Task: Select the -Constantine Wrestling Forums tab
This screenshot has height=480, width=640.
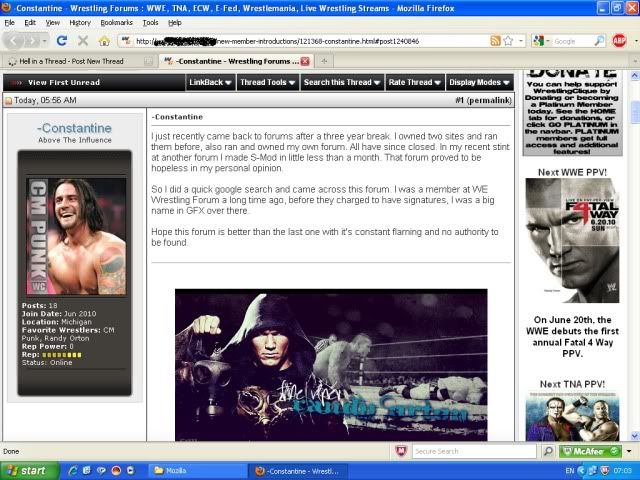Action: click(236, 61)
